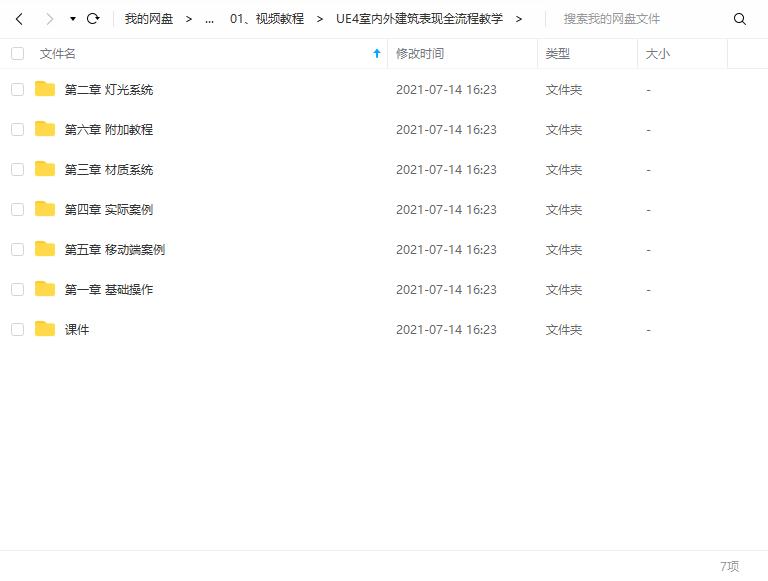This screenshot has width=768, height=581.
Task: Click the 文件夹 type of 第四章 实际案例
Action: (x=564, y=210)
